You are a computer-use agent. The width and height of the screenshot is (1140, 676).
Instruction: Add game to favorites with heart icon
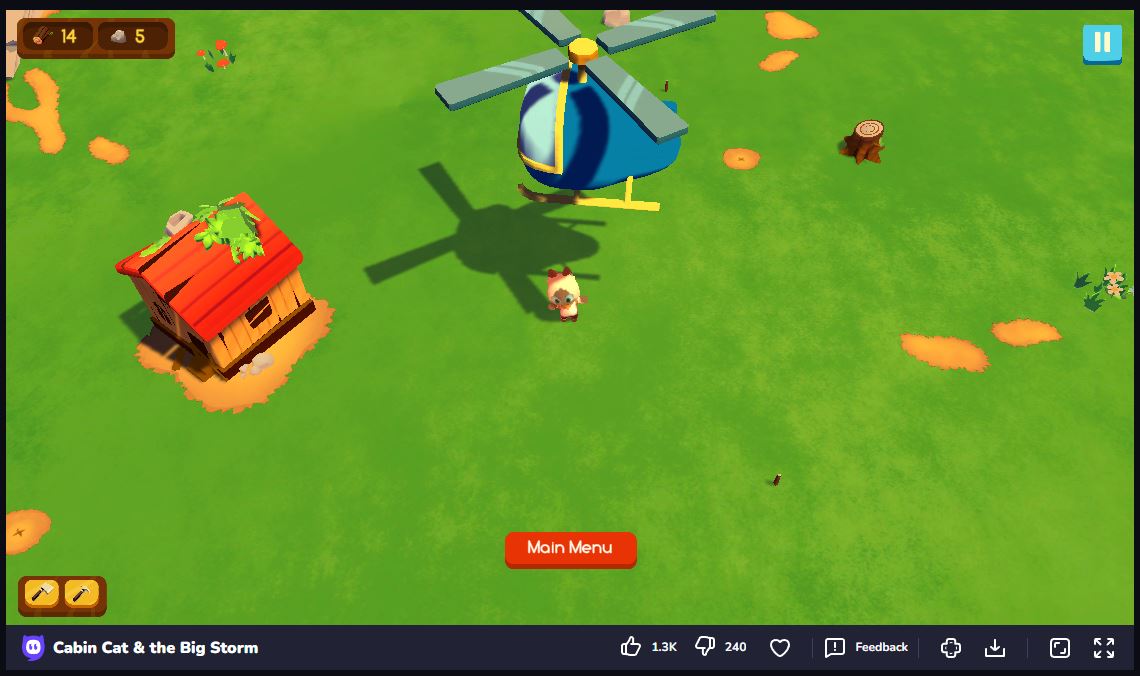click(779, 647)
